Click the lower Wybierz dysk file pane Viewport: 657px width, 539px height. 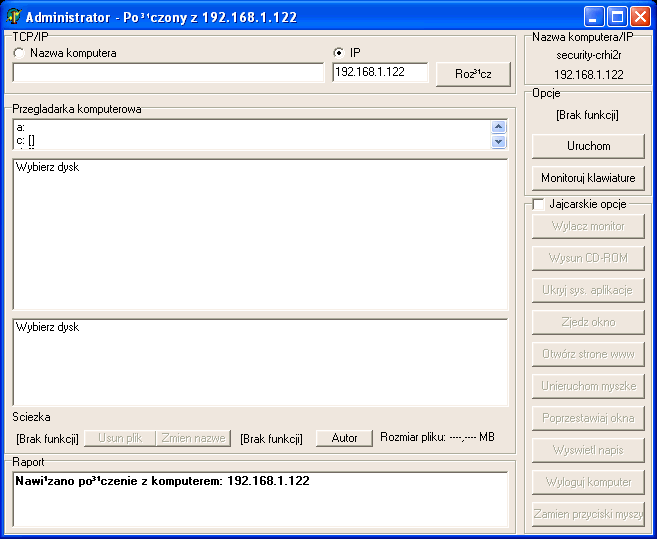pyautogui.click(x=260, y=360)
